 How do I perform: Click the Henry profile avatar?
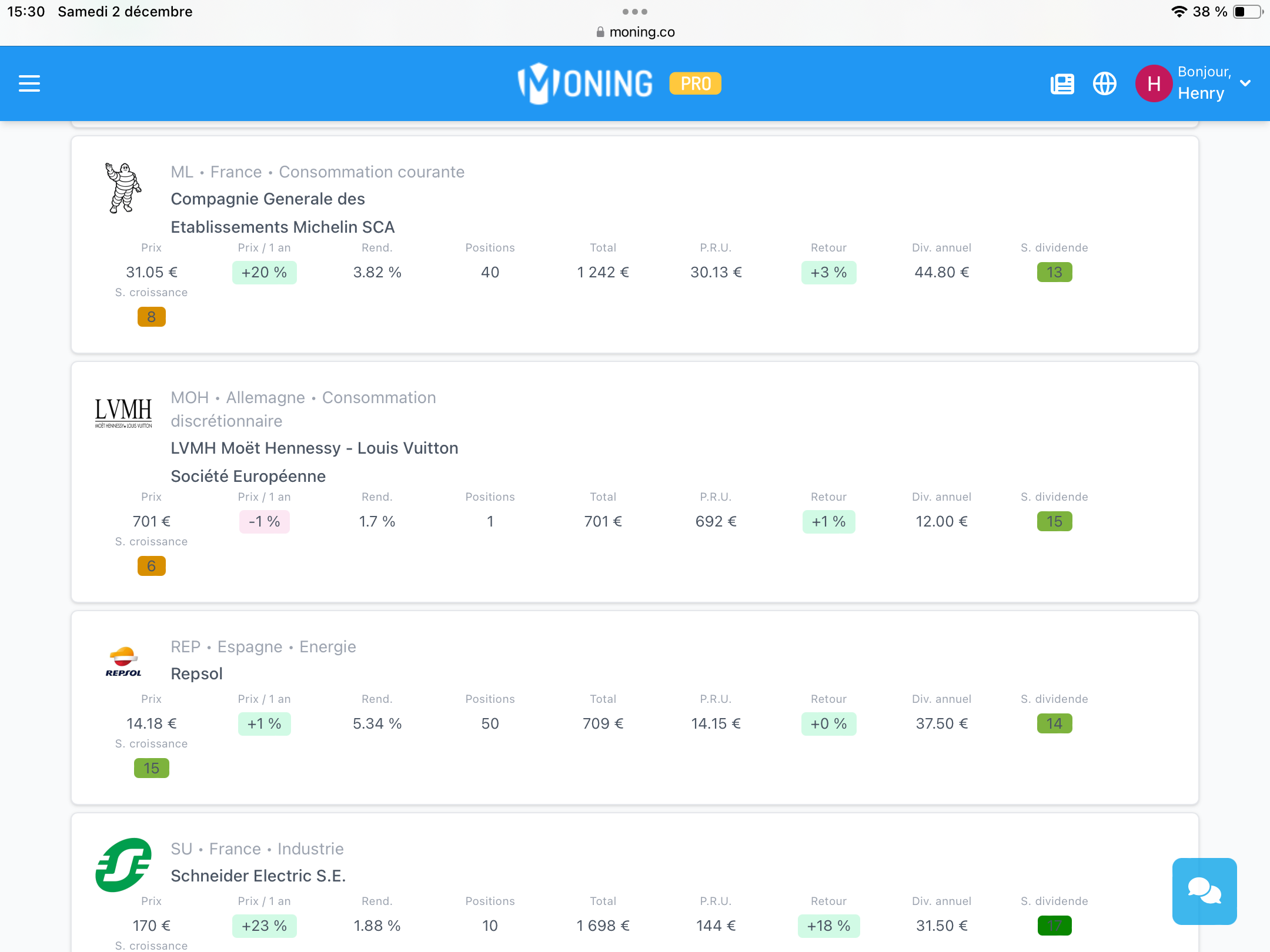click(1154, 83)
